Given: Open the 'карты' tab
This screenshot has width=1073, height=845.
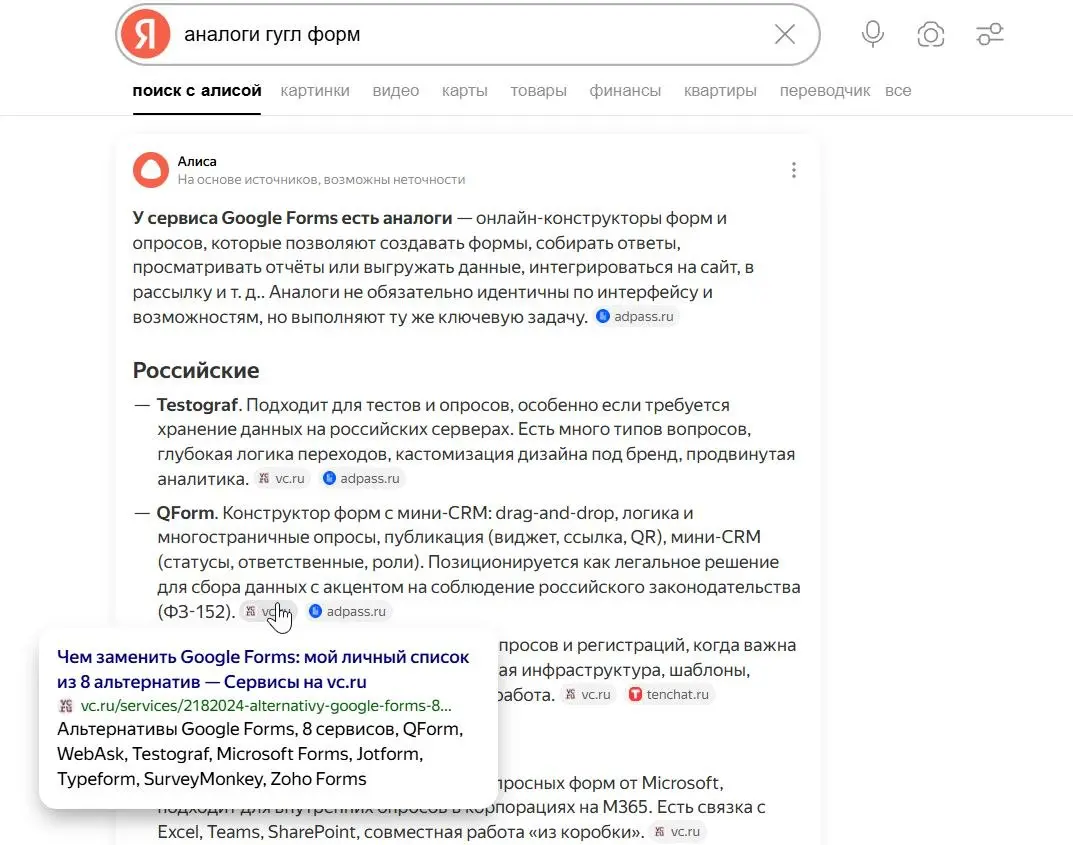Looking at the screenshot, I should pyautogui.click(x=465, y=91).
